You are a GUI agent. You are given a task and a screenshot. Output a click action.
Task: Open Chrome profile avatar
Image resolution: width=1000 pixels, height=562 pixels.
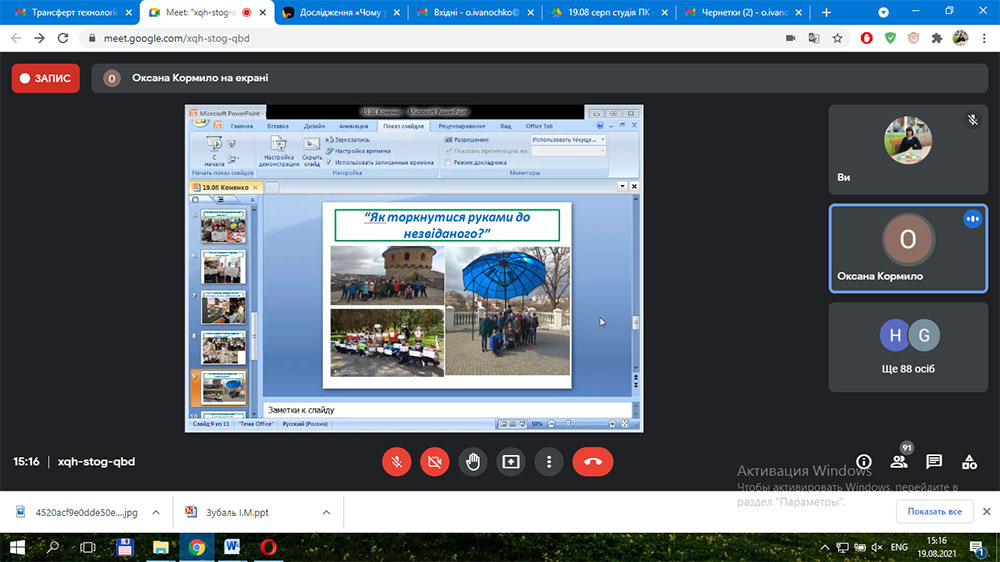click(960, 38)
